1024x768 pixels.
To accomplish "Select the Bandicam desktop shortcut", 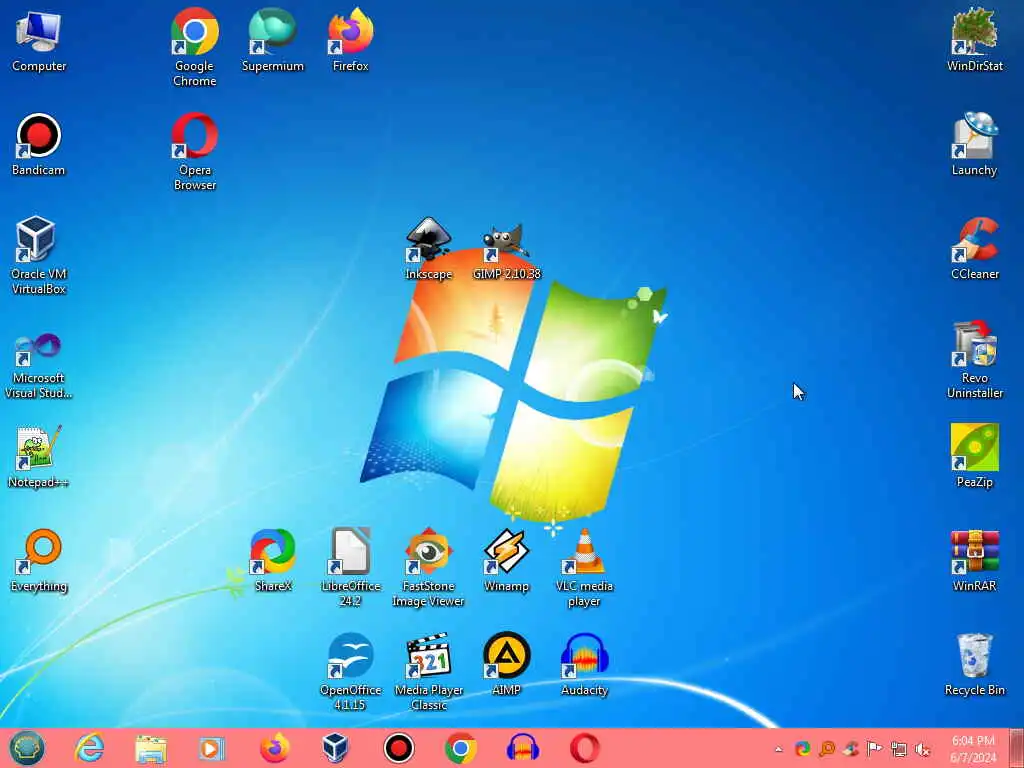I will 39,145.
